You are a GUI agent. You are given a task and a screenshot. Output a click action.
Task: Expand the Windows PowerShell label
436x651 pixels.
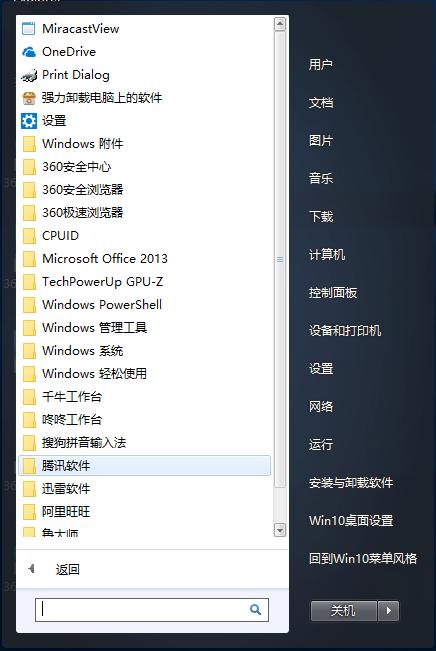coord(102,305)
